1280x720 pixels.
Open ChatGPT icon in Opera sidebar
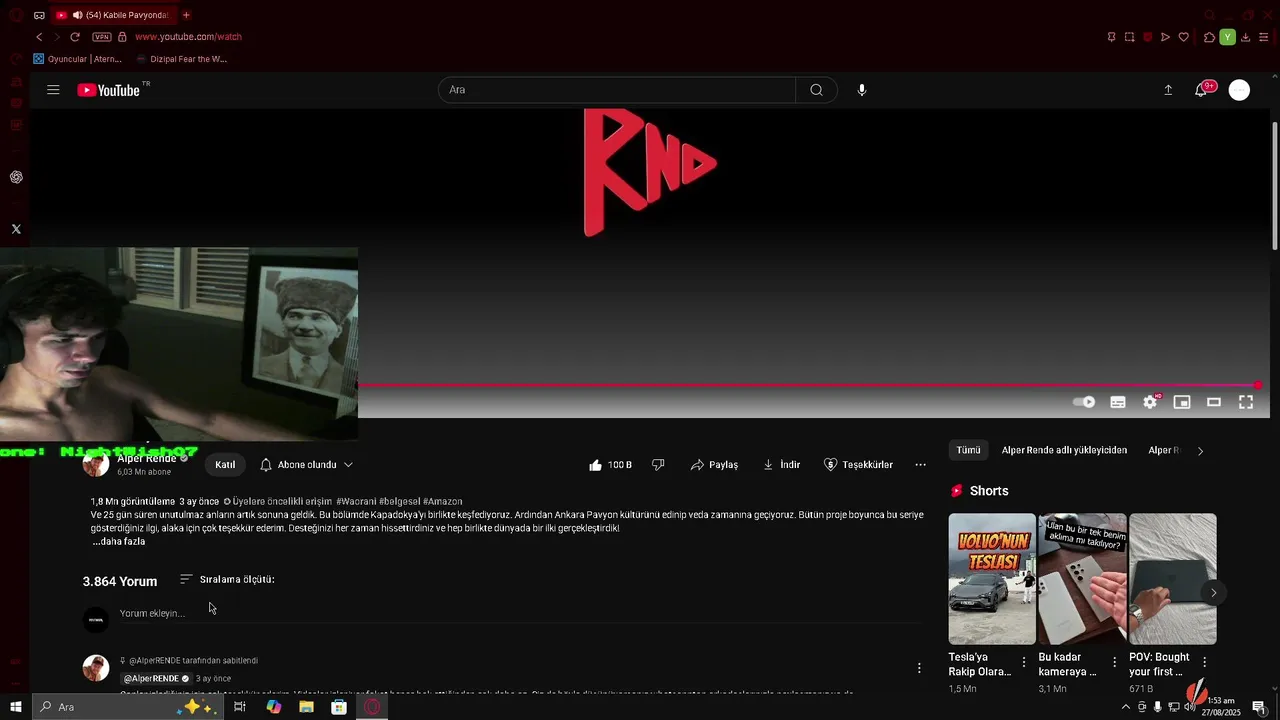coord(16,177)
